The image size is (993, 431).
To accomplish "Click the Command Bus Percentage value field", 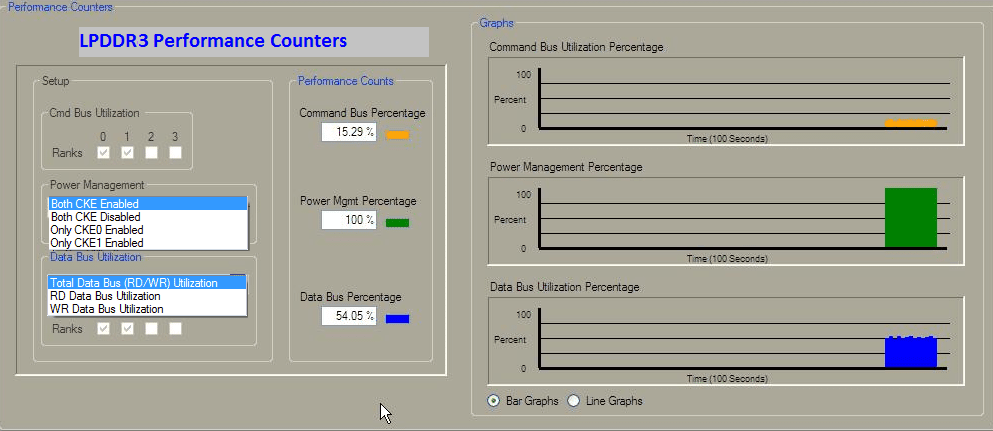I will [x=349, y=133].
